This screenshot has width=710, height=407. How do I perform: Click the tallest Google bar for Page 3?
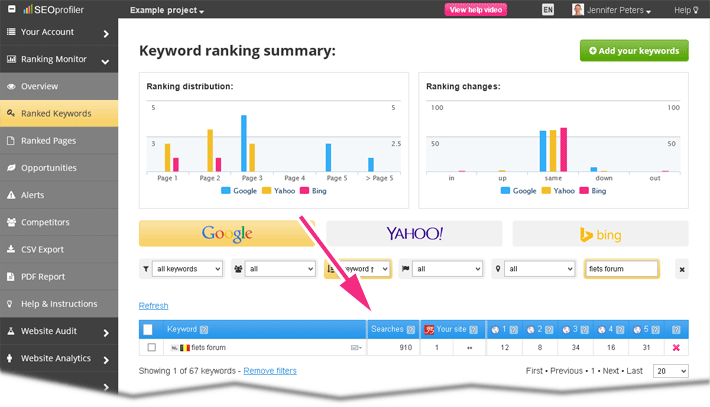click(x=243, y=142)
